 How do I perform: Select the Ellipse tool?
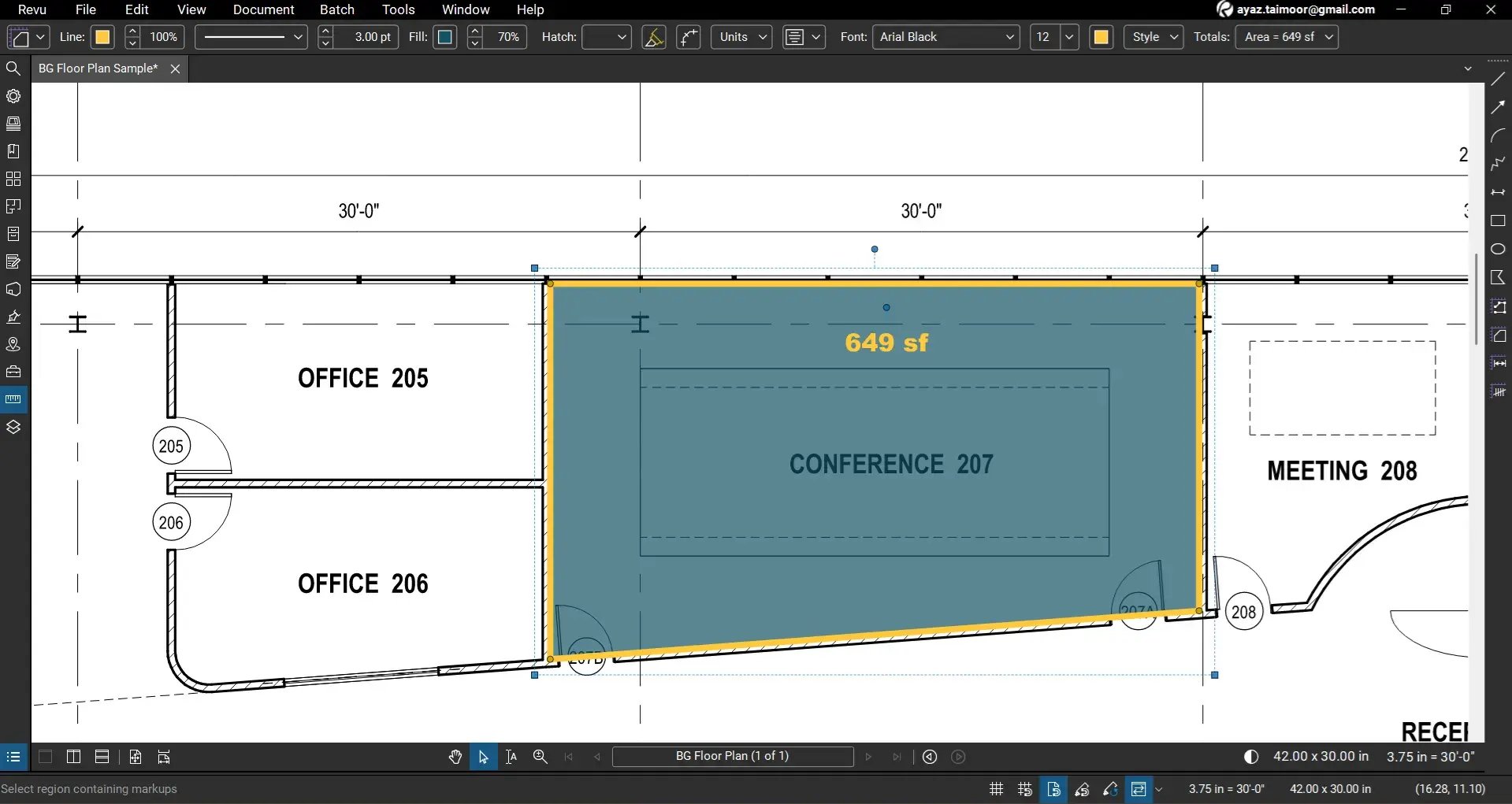point(1498,249)
